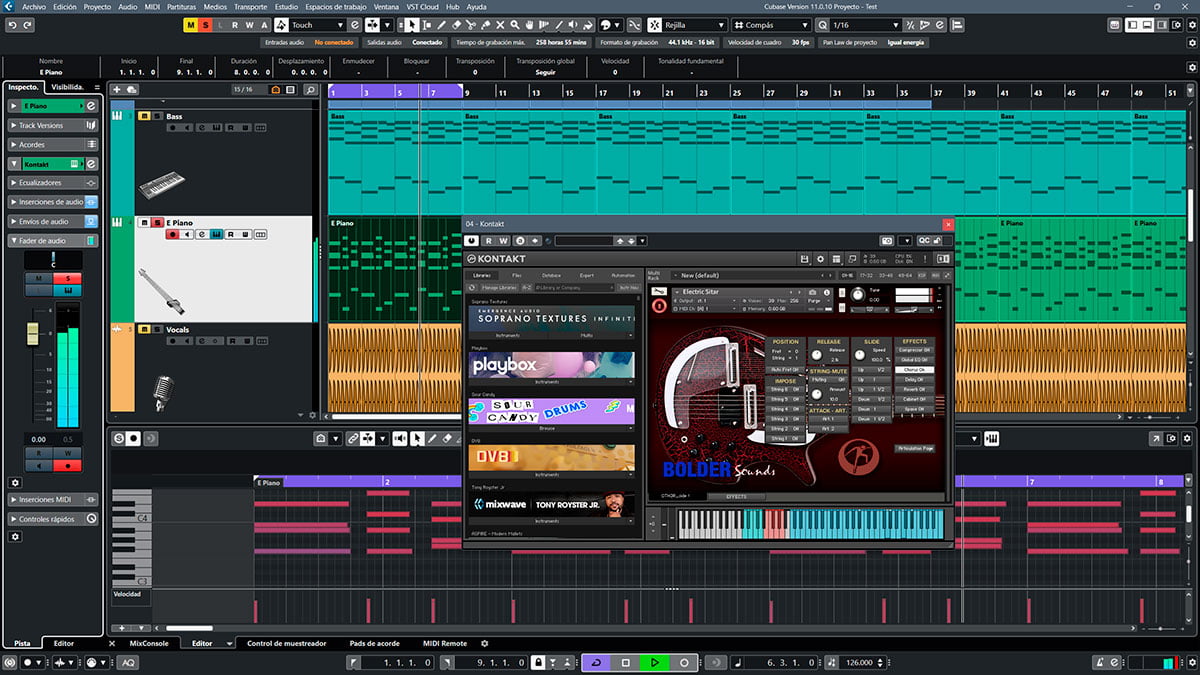Open the Archivo menu
Viewport: 1200px width, 675px height.
(34, 6)
